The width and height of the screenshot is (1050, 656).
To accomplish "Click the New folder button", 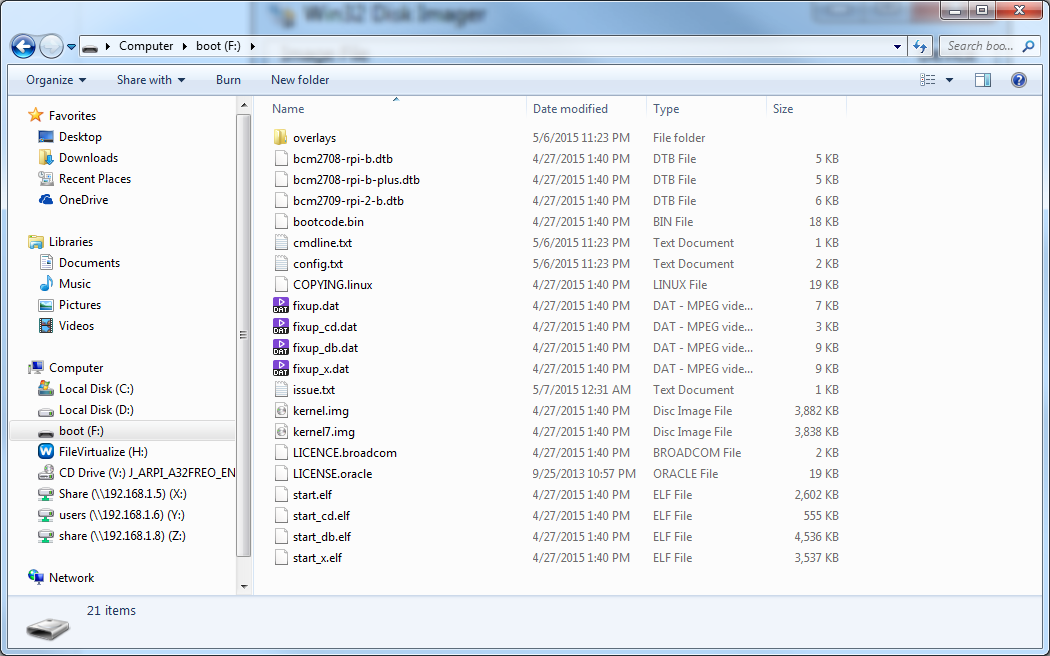I will tap(300, 80).
